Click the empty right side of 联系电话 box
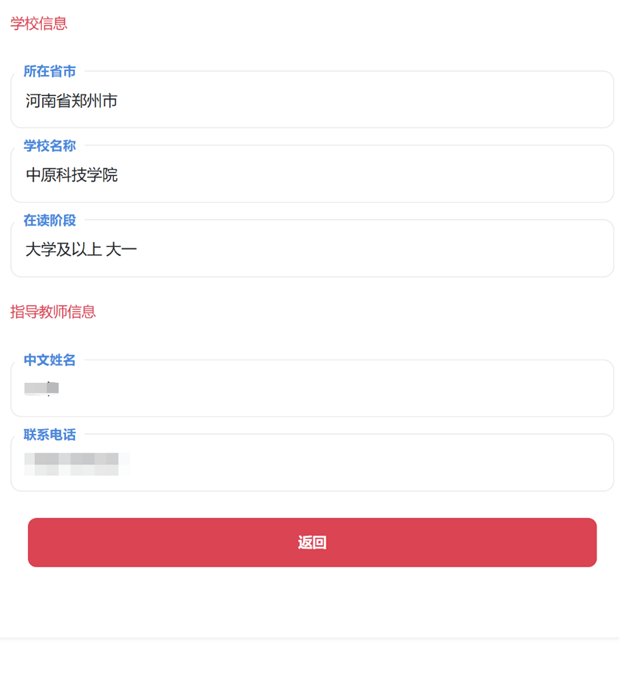This screenshot has height=683, width=619. [x=450, y=464]
